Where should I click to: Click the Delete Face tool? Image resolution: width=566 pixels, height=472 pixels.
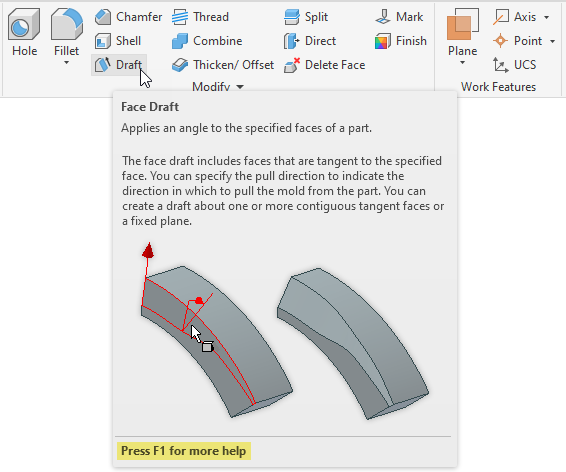click(325, 65)
